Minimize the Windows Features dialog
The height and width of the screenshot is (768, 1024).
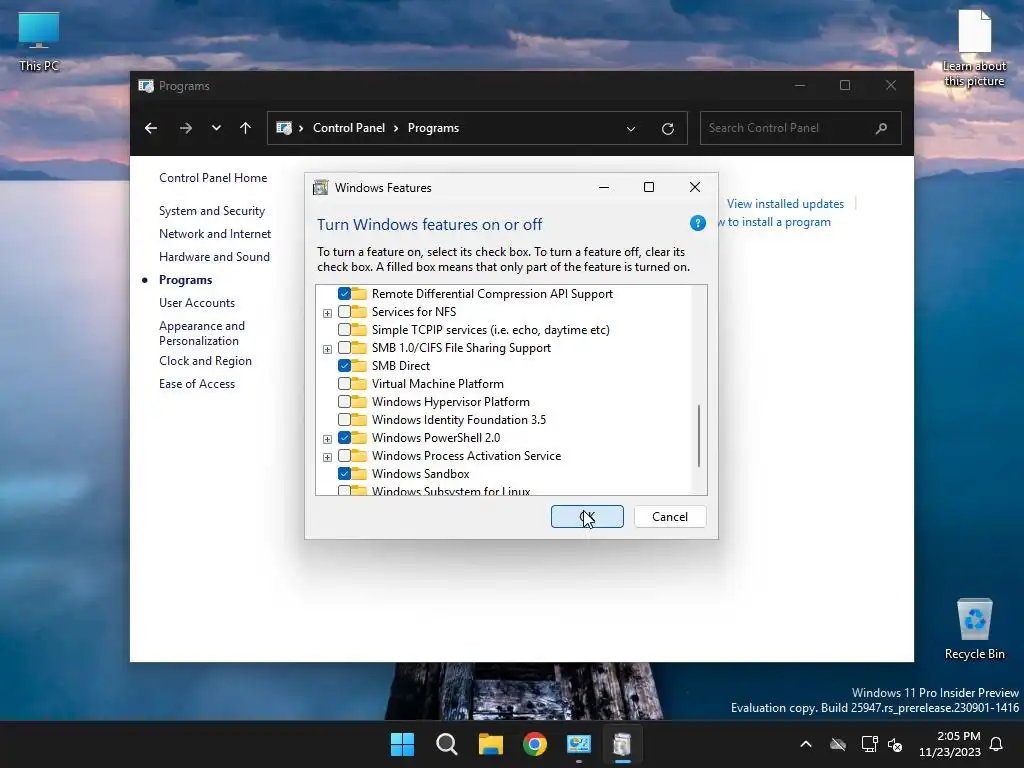point(604,187)
